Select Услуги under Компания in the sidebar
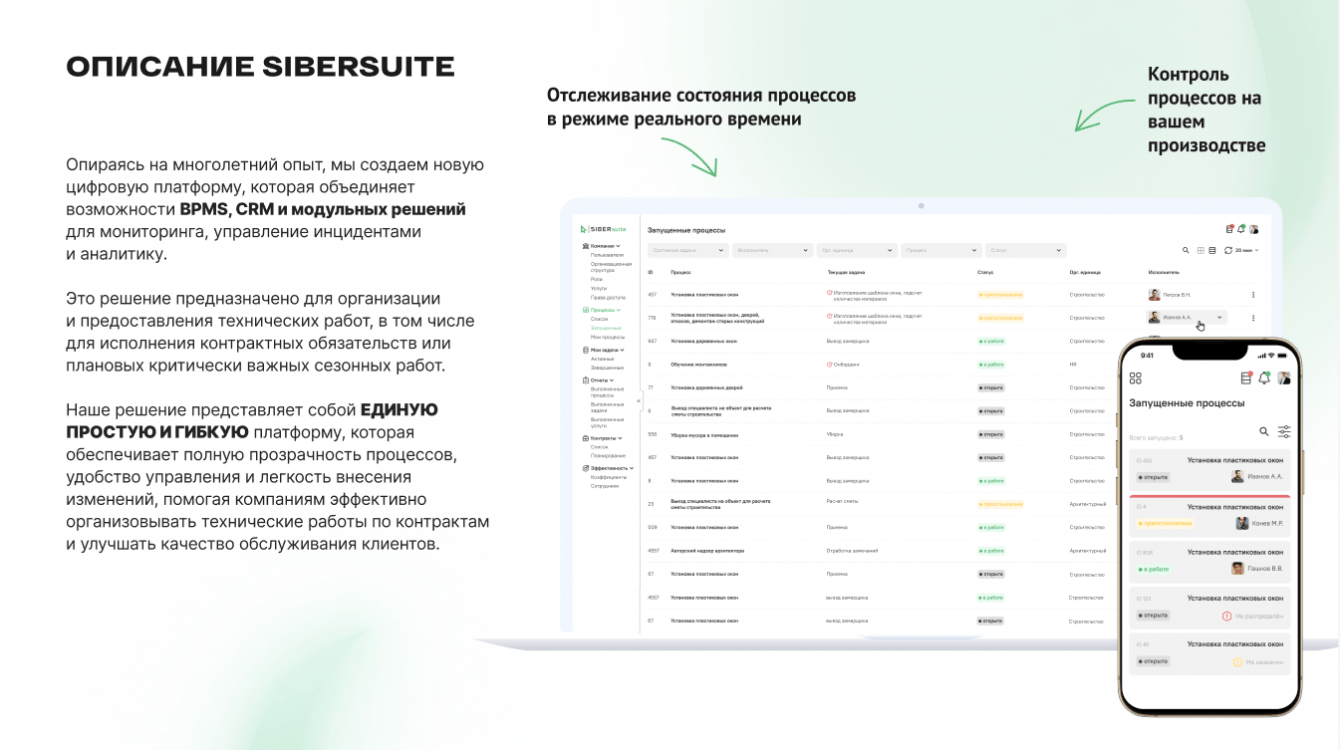1340x750 pixels. click(598, 288)
